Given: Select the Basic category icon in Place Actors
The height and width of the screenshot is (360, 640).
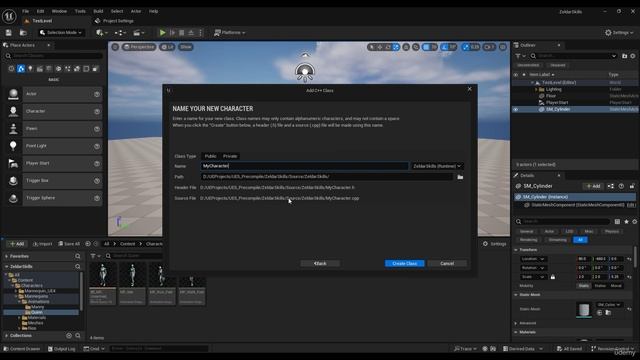Looking at the screenshot, I should pyautogui.click(x=21, y=69).
